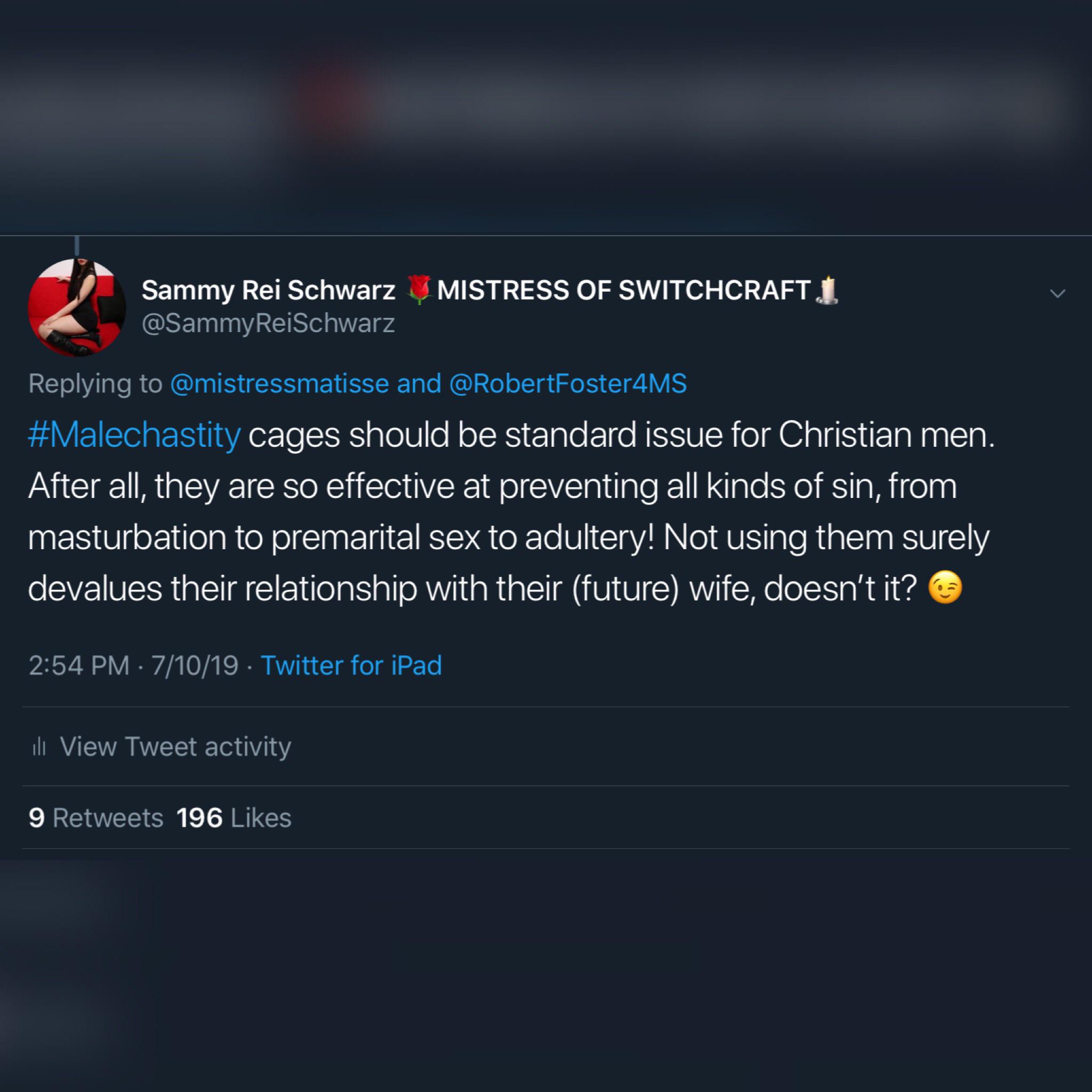Screen dimensions: 1092x1092
Task: Click the tweet body text paragraph
Action: point(509,511)
